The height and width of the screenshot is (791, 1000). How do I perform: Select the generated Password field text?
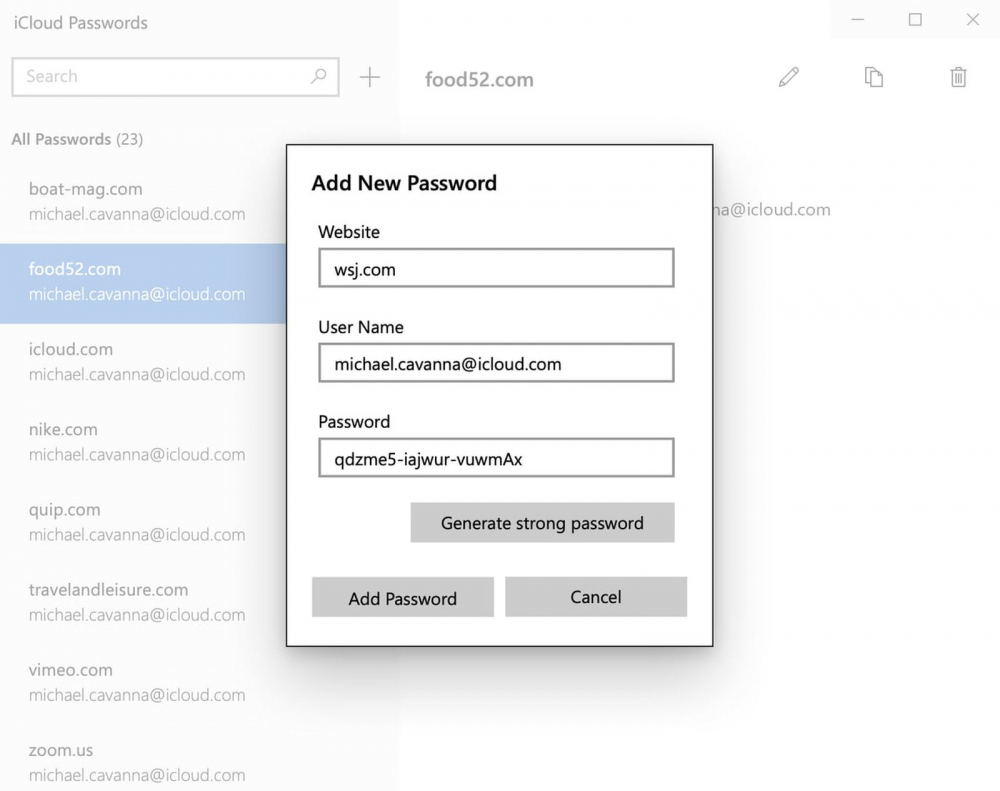tap(496, 457)
